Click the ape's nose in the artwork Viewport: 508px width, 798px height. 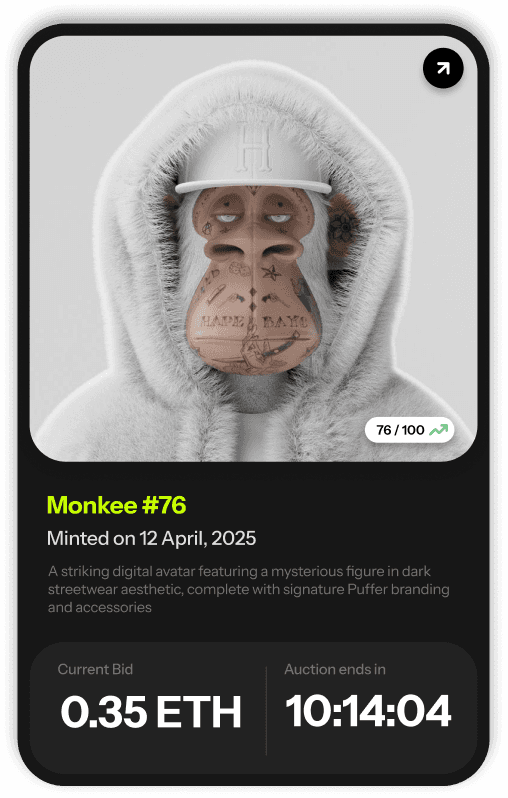253,248
